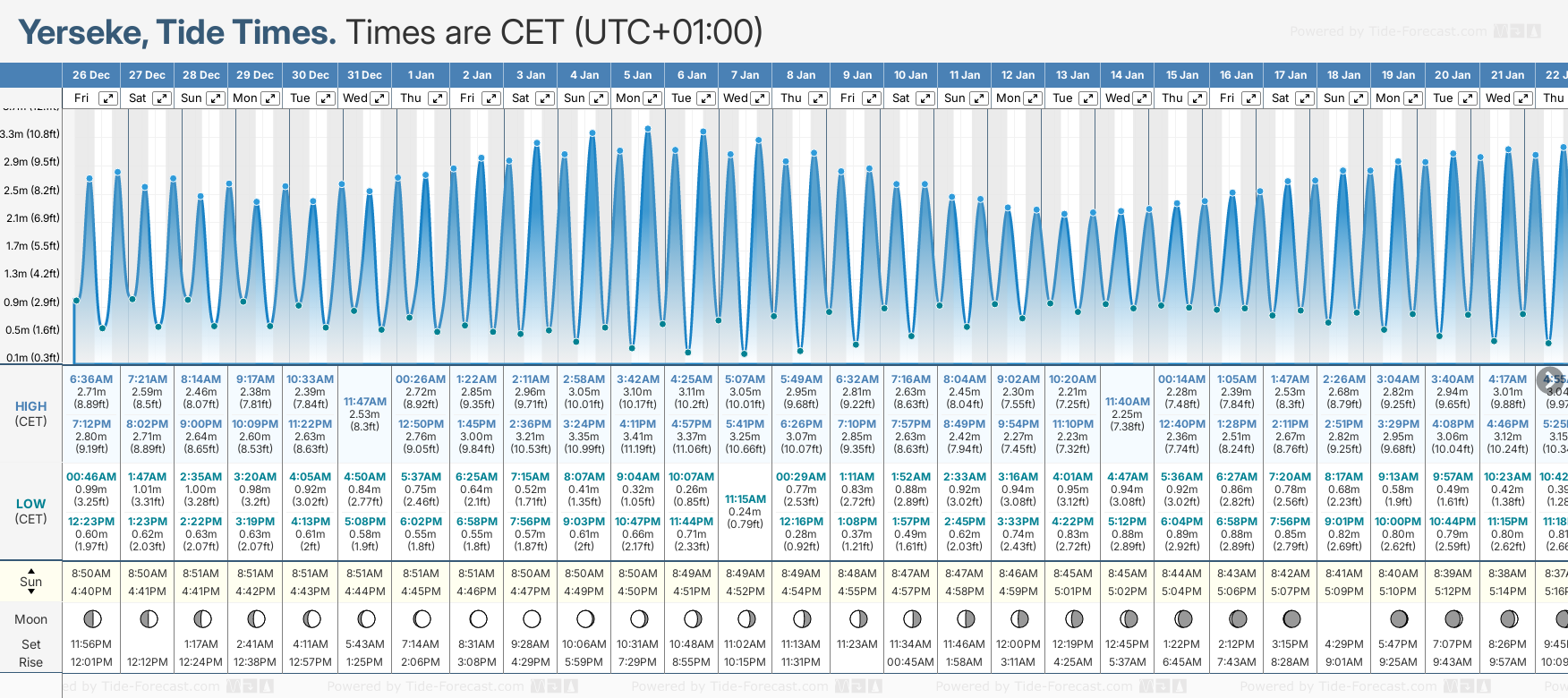Click the full moon icon on 3 Jan

click(x=532, y=619)
